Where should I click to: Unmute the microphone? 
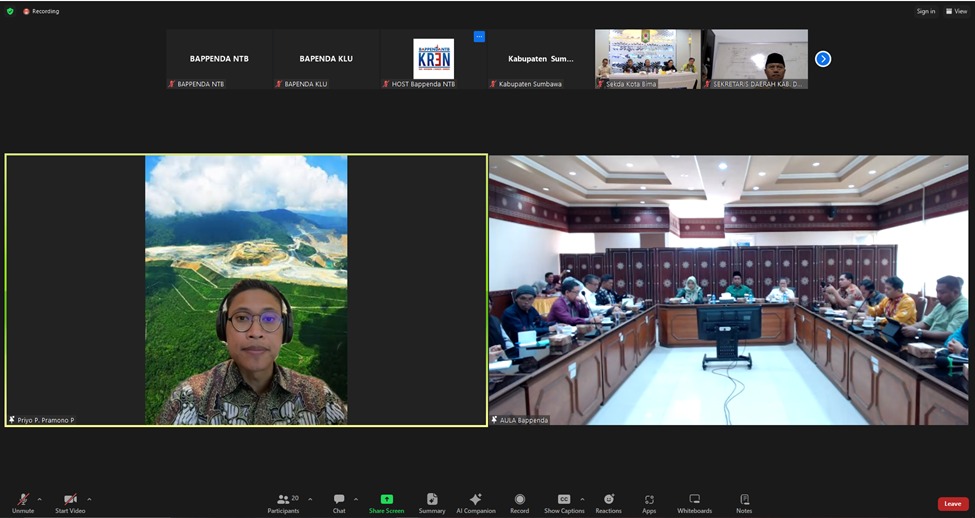pos(23,502)
